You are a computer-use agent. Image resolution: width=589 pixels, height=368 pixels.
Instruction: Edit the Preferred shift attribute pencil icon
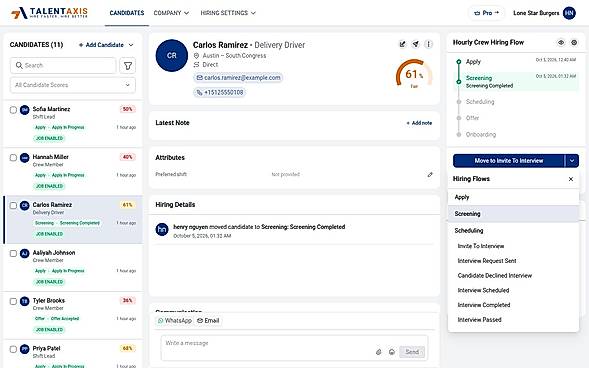[430, 175]
